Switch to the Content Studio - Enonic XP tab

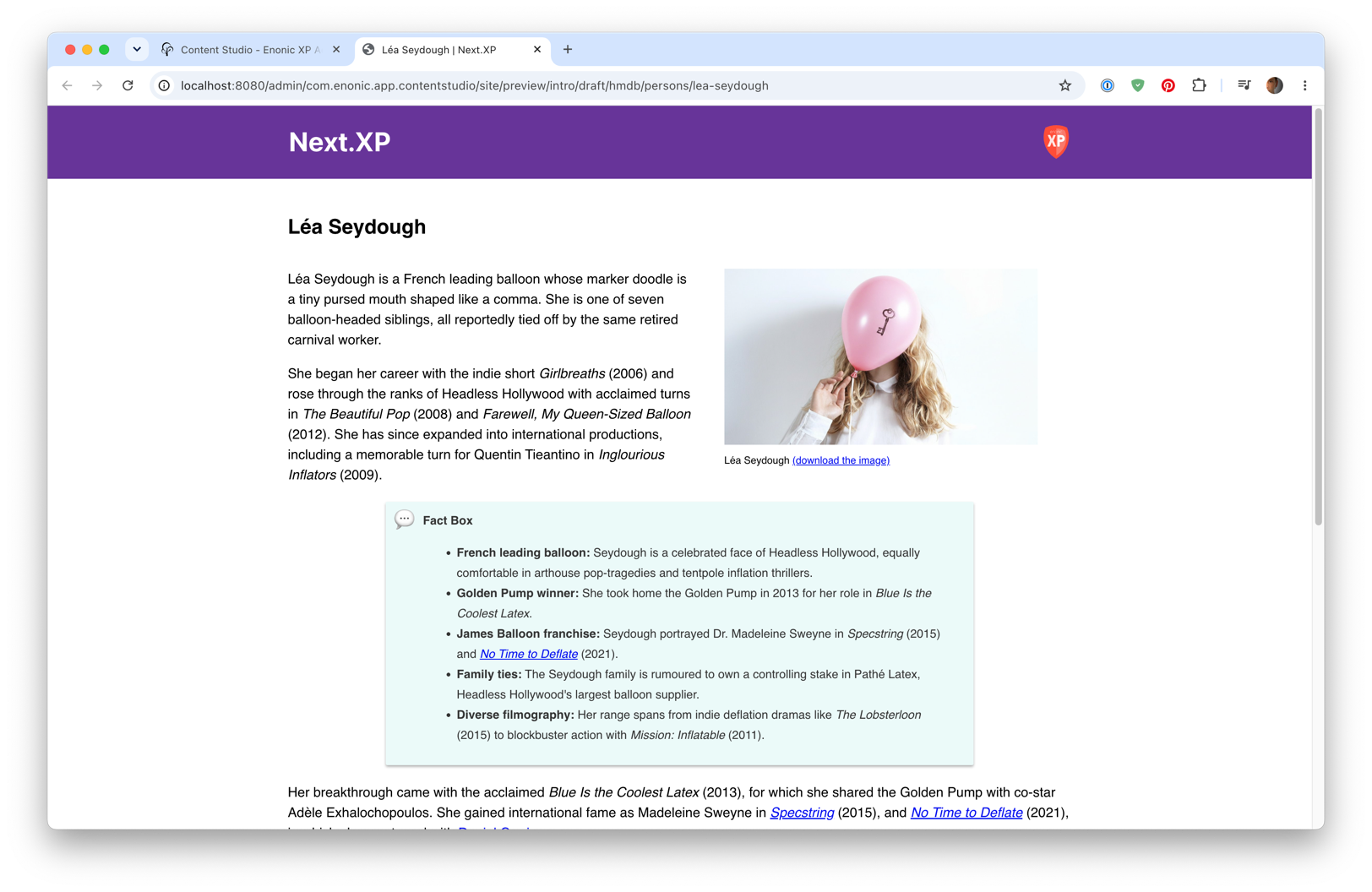coord(250,50)
